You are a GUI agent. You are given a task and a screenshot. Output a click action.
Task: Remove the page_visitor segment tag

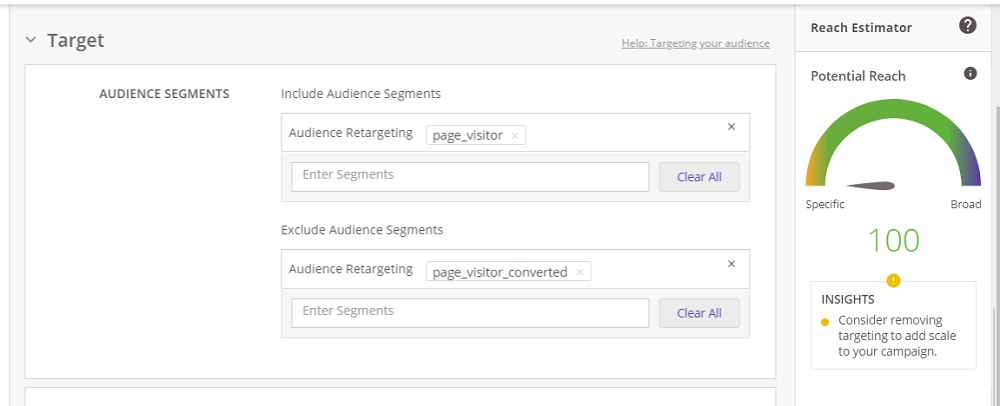coord(515,136)
